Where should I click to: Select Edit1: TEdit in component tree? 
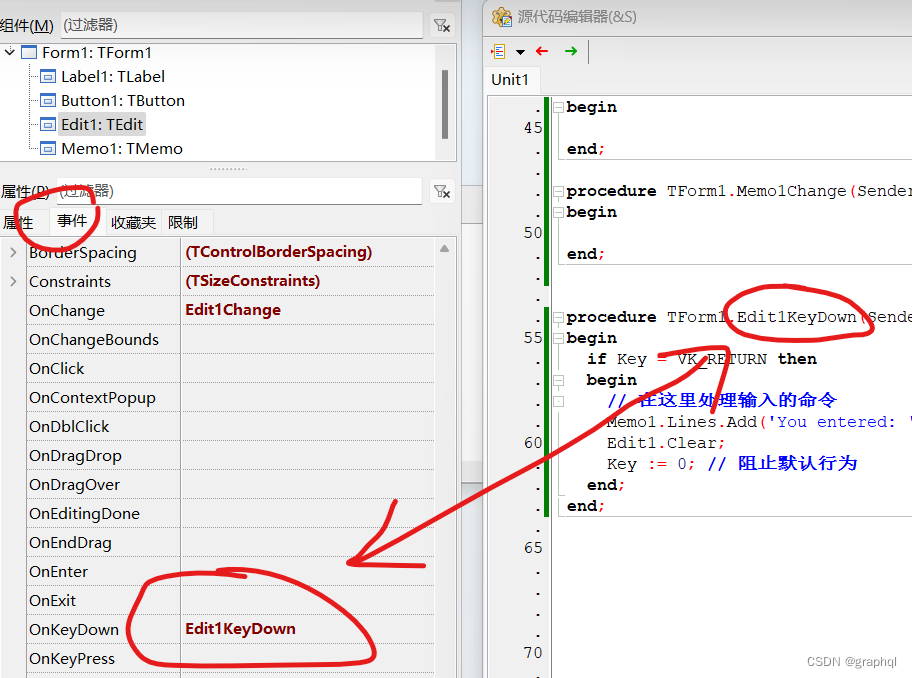102,124
